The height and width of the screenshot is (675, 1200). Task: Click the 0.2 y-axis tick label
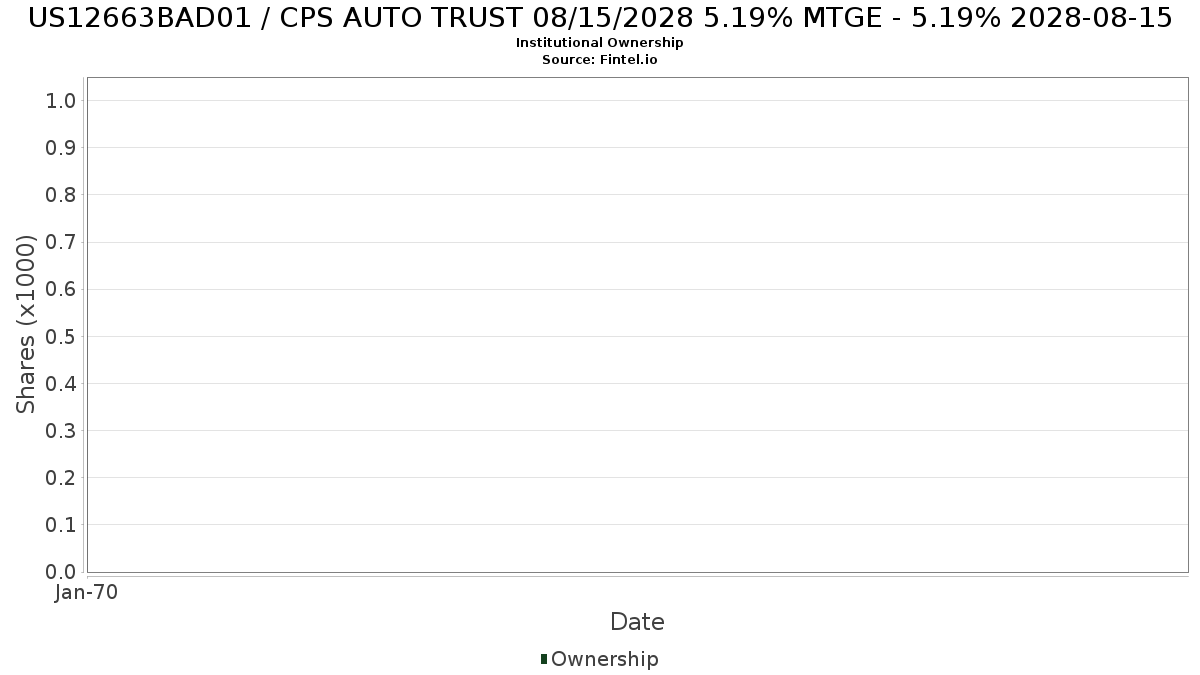(x=61, y=477)
